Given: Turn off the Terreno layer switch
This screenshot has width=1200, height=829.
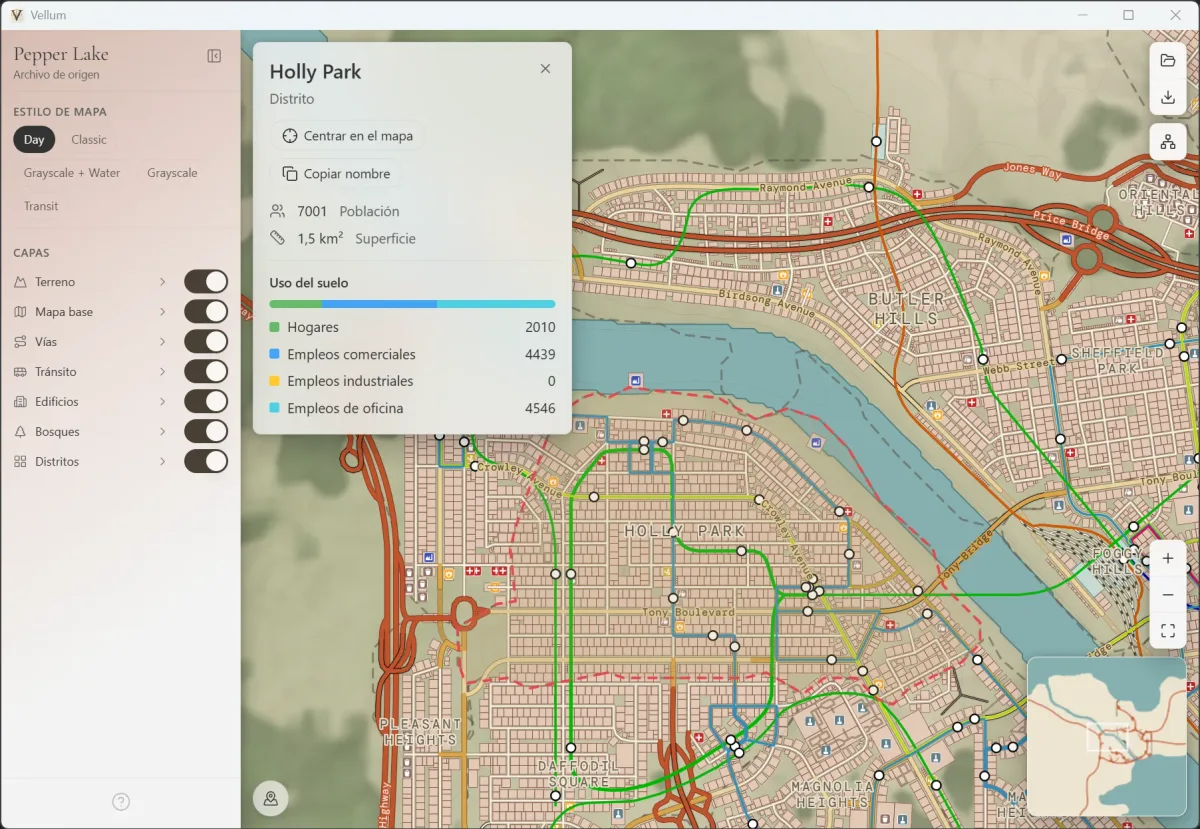Looking at the screenshot, I should (206, 282).
